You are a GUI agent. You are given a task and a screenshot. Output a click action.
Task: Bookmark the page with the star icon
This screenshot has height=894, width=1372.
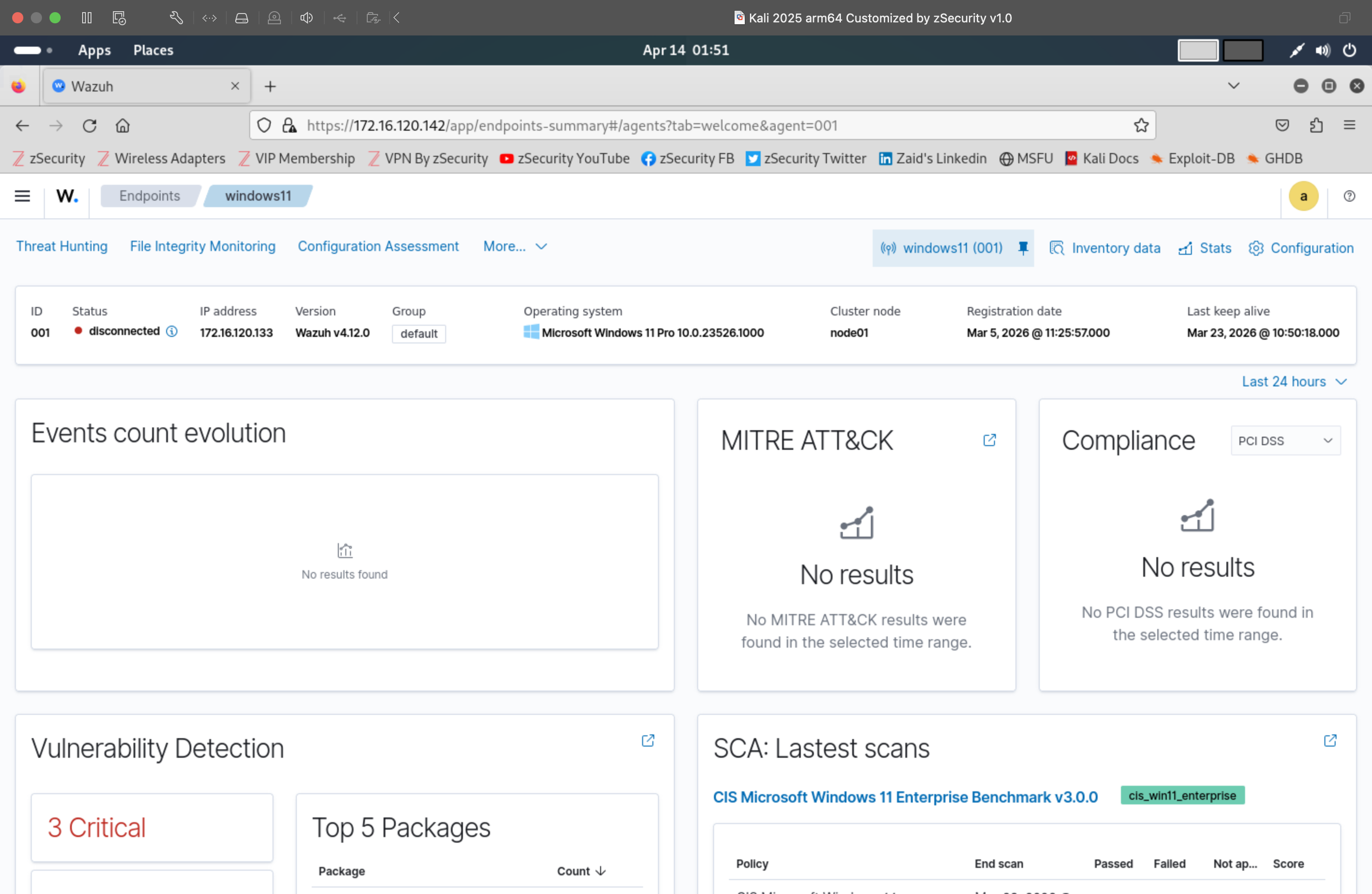[1141, 126]
